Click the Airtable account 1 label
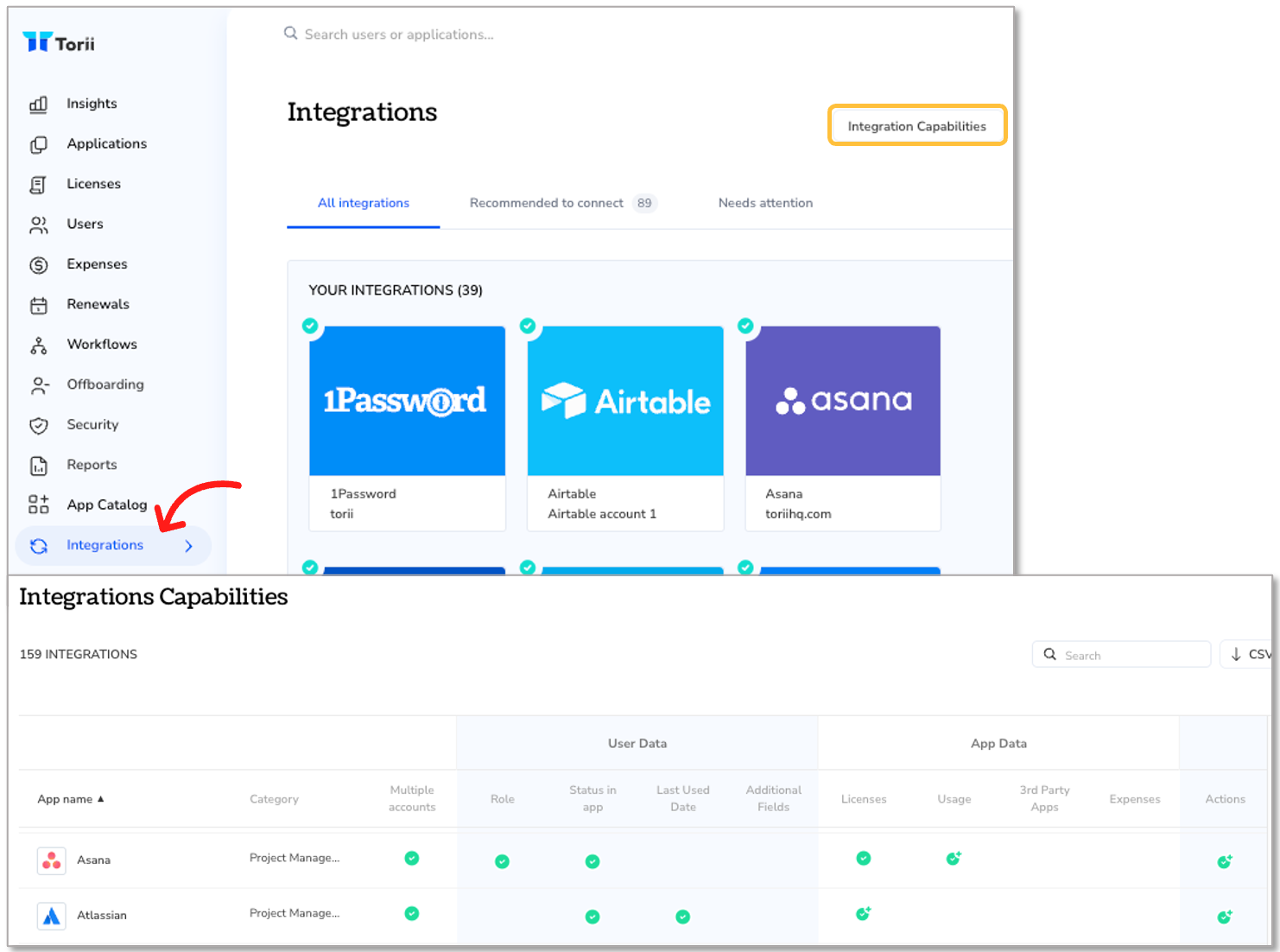The width and height of the screenshot is (1280, 952). coord(602,514)
